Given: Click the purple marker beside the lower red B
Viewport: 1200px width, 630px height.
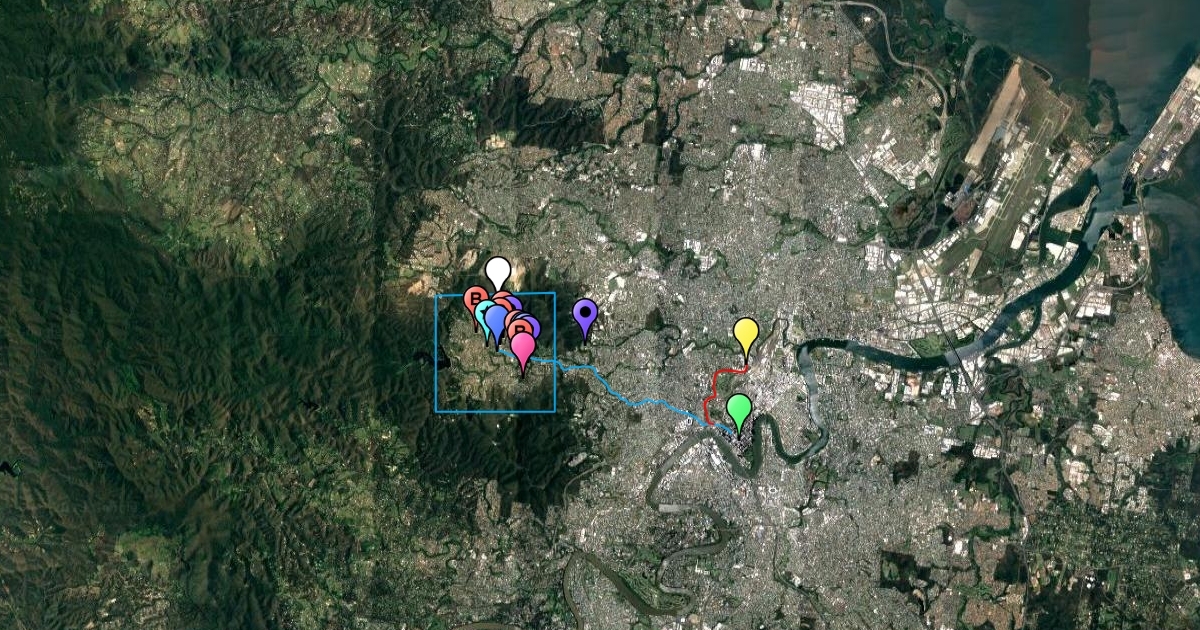Looking at the screenshot, I should tap(532, 326).
